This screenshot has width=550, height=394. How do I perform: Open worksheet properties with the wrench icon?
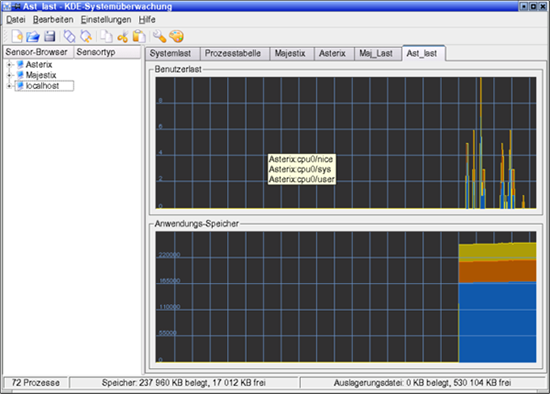159,36
